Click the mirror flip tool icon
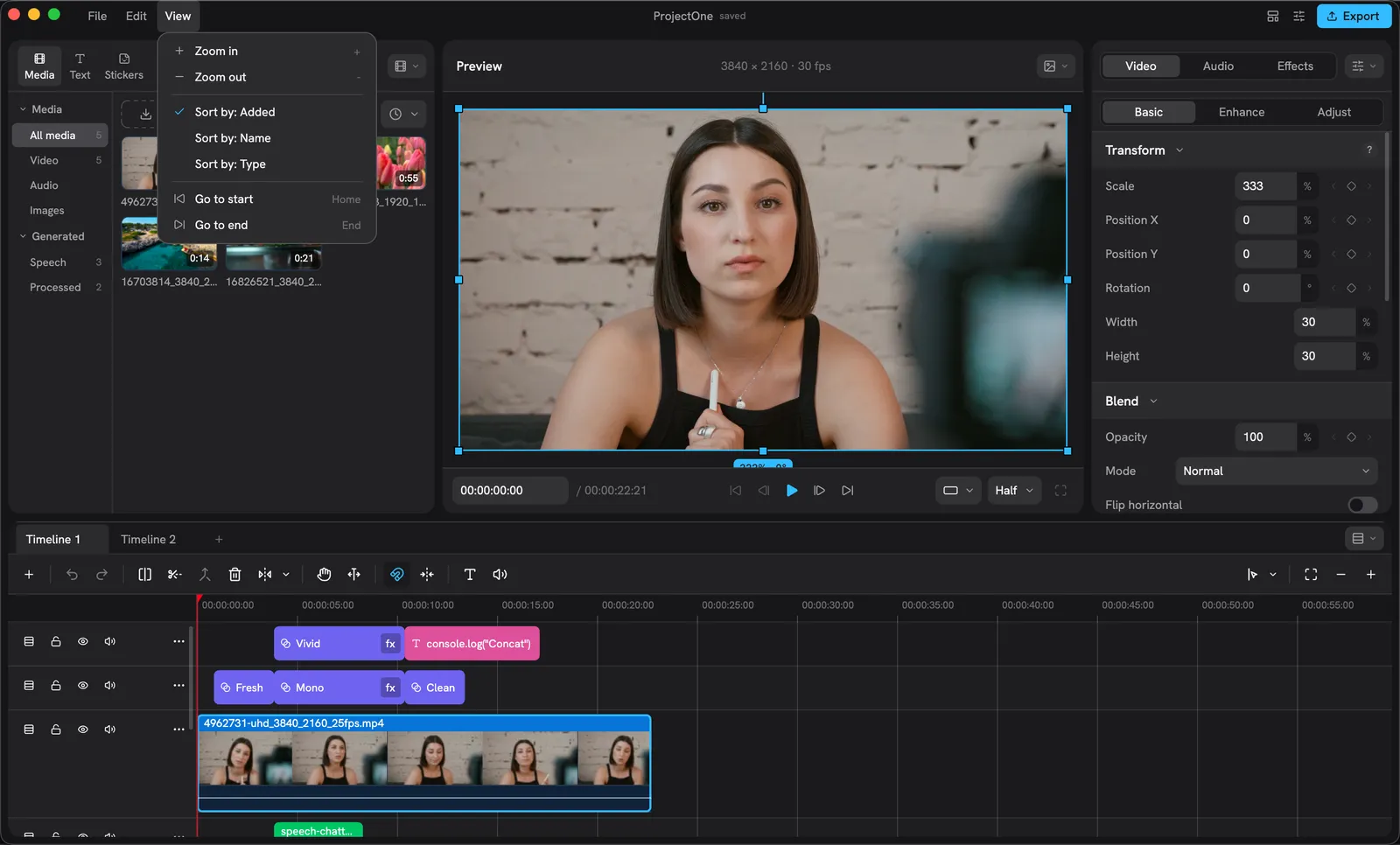This screenshot has width=1400, height=845. 265,575
